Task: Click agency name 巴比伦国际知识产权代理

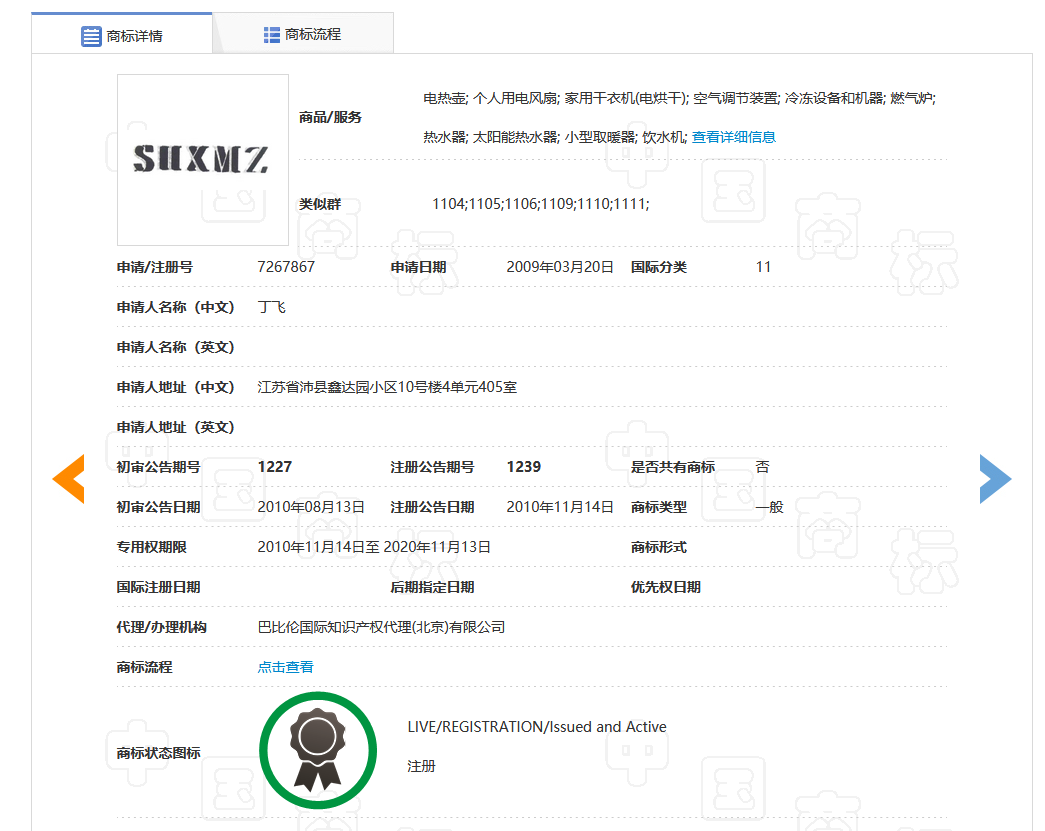Action: coord(381,627)
